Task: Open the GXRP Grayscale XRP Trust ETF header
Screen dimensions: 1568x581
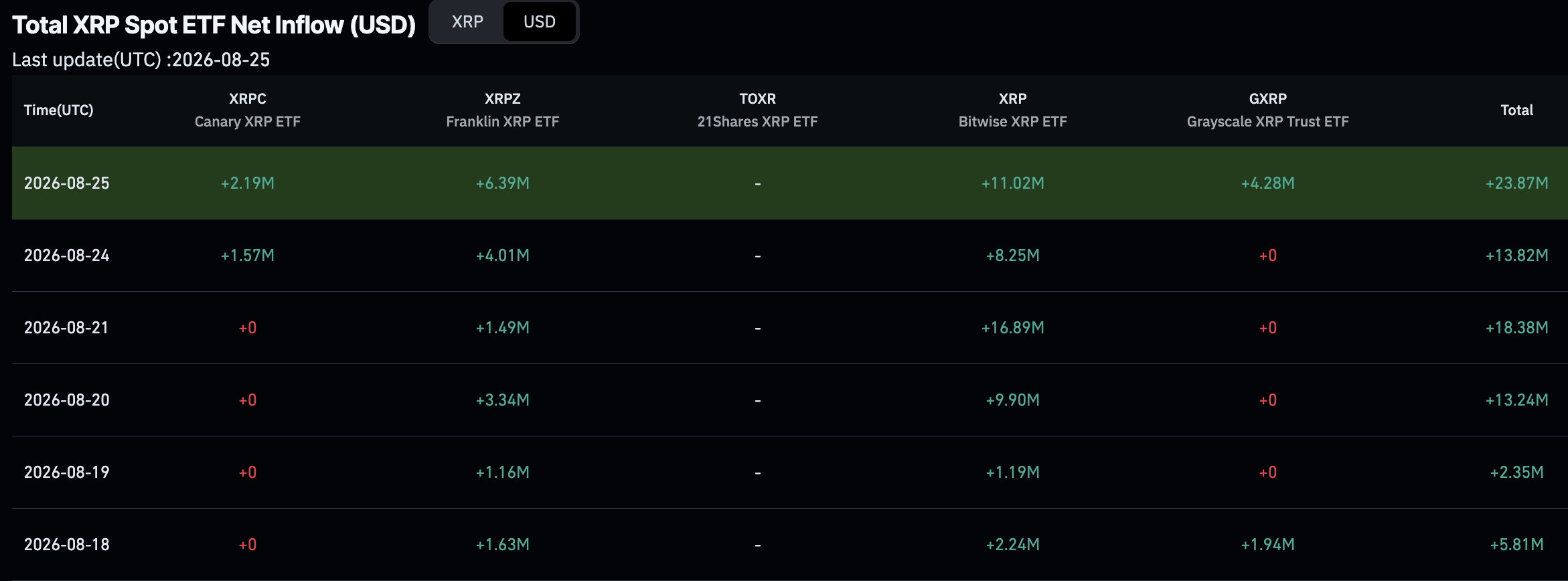Action: pos(1268,110)
